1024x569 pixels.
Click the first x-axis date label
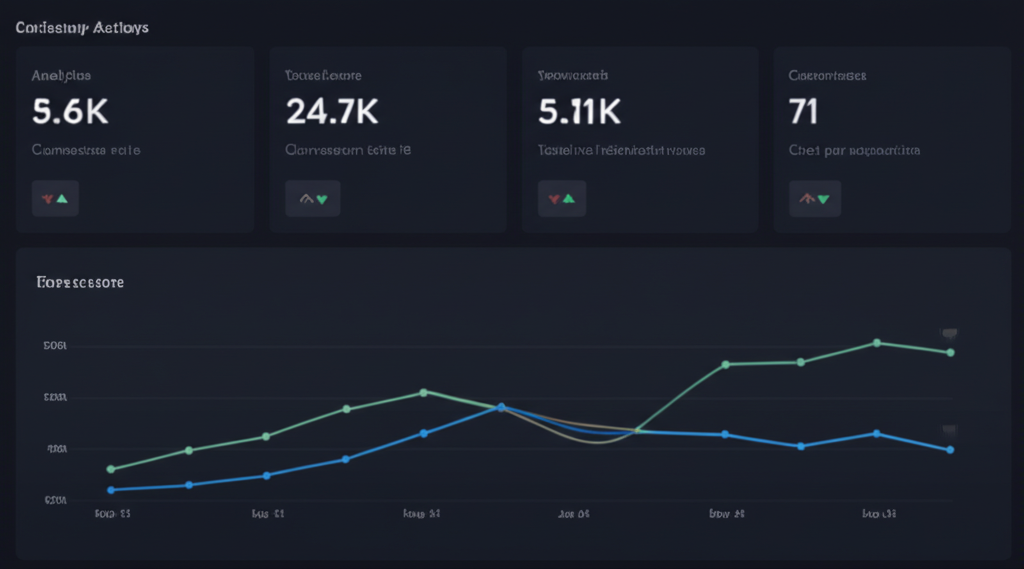tap(112, 514)
